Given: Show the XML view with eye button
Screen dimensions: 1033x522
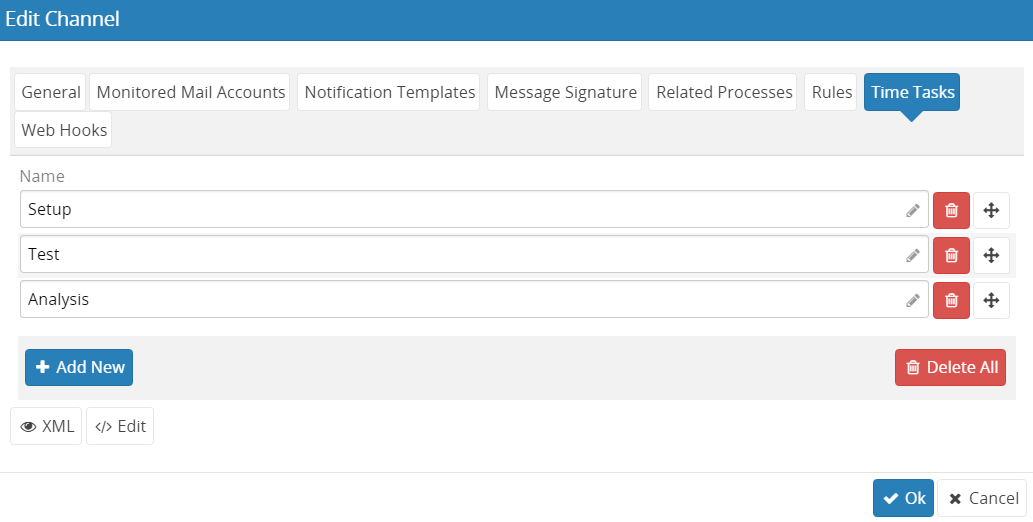Looking at the screenshot, I should tap(46, 426).
